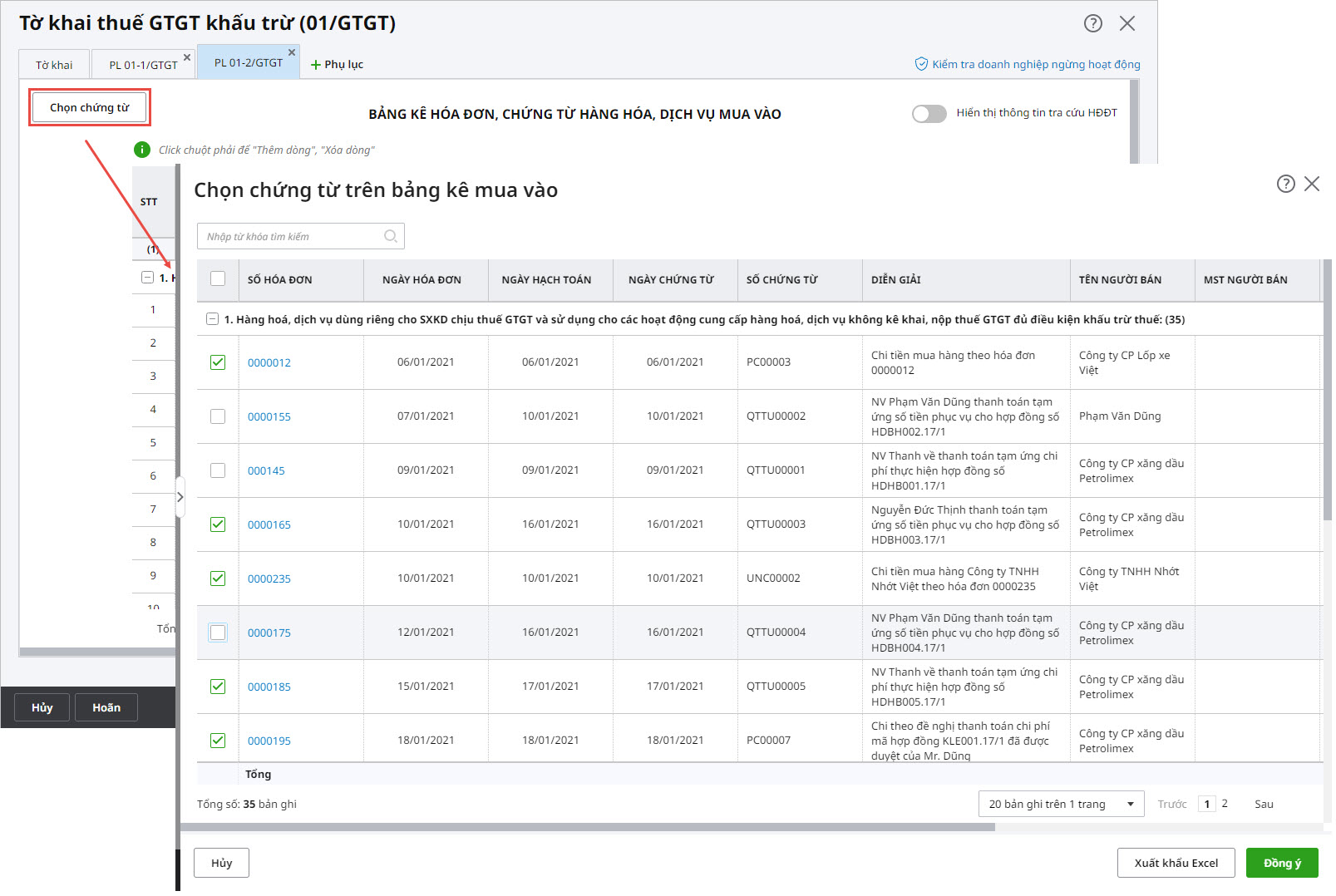Click the help icon beside the tax declaration title
Viewport: 1336px width, 896px height.
(x=1092, y=23)
